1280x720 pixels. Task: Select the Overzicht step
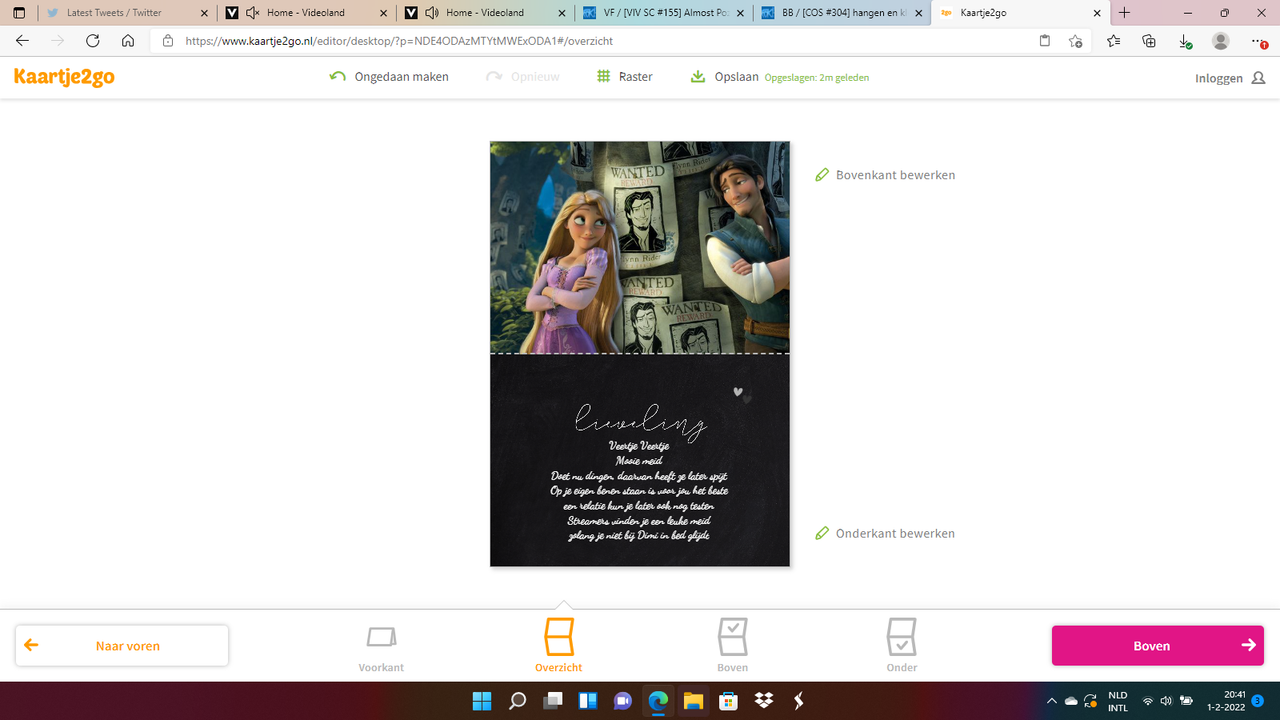[559, 645]
